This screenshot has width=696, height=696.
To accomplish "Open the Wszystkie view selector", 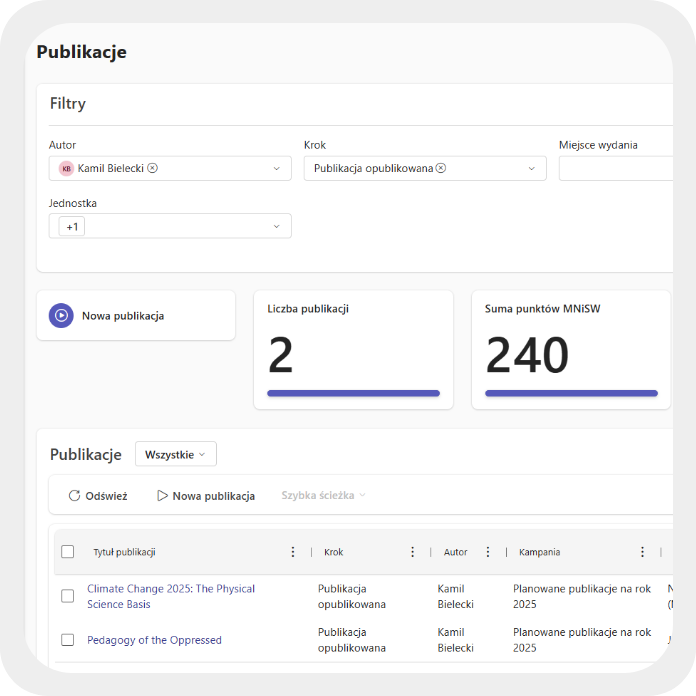I will (x=175, y=454).
